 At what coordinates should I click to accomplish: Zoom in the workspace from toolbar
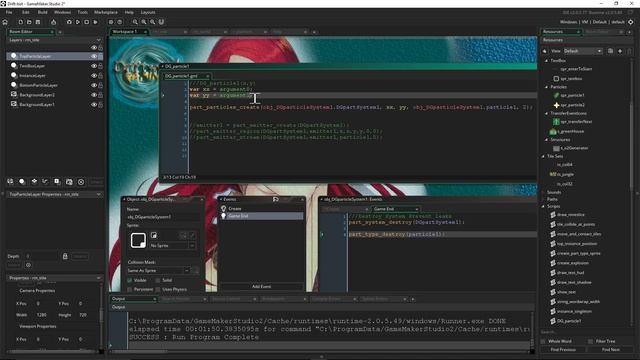click(153, 22)
